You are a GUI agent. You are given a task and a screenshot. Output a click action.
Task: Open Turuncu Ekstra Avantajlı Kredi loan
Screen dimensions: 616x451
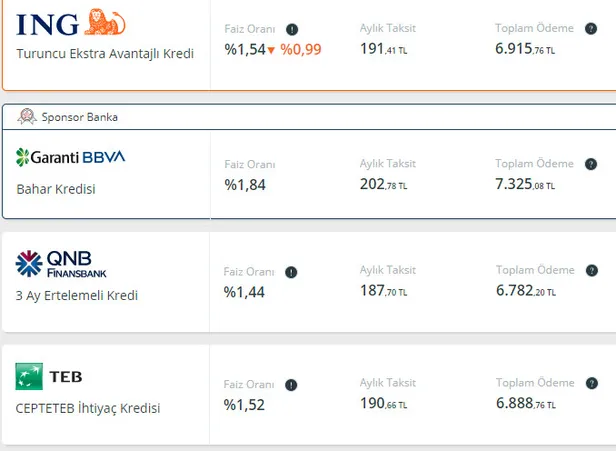tap(105, 53)
